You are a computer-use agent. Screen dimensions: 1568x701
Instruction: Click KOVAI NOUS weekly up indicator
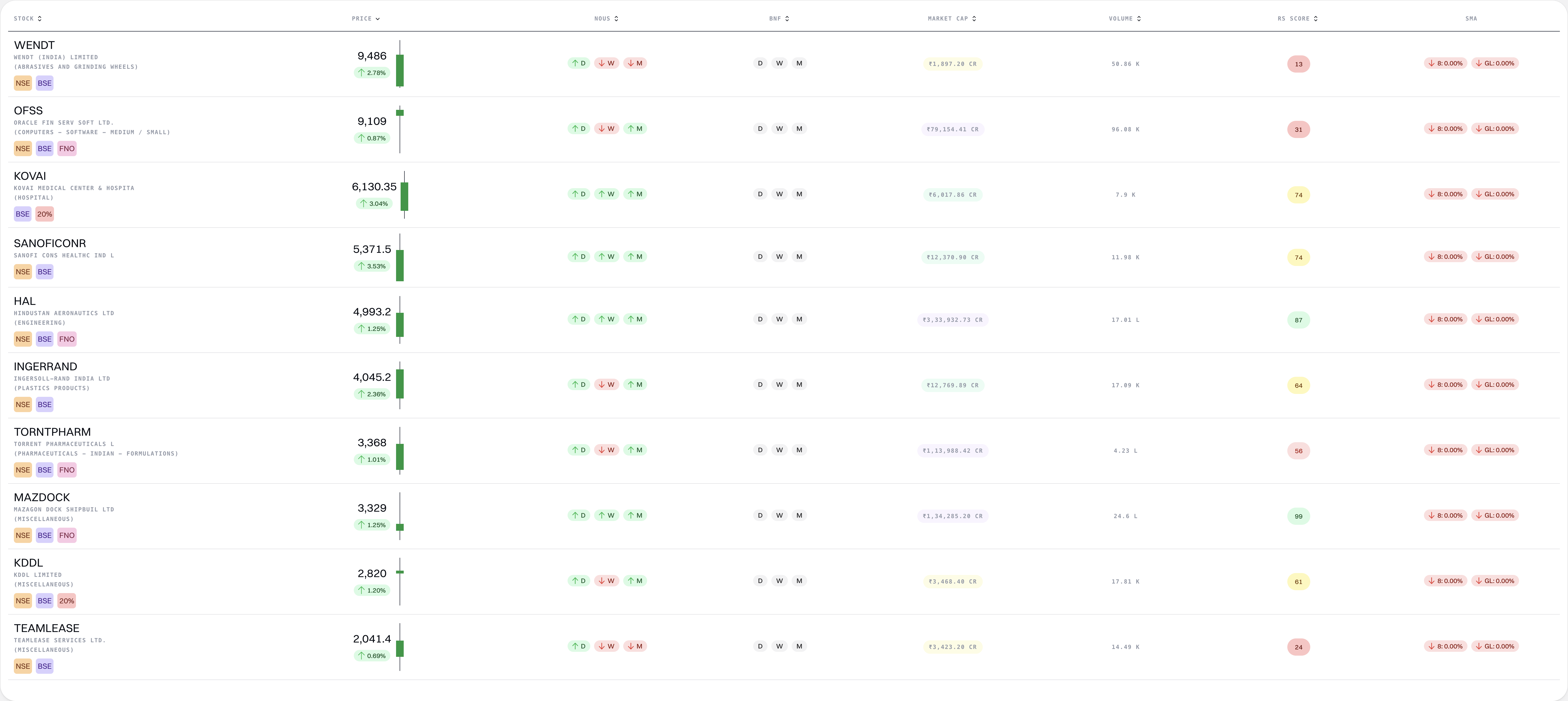coord(606,194)
